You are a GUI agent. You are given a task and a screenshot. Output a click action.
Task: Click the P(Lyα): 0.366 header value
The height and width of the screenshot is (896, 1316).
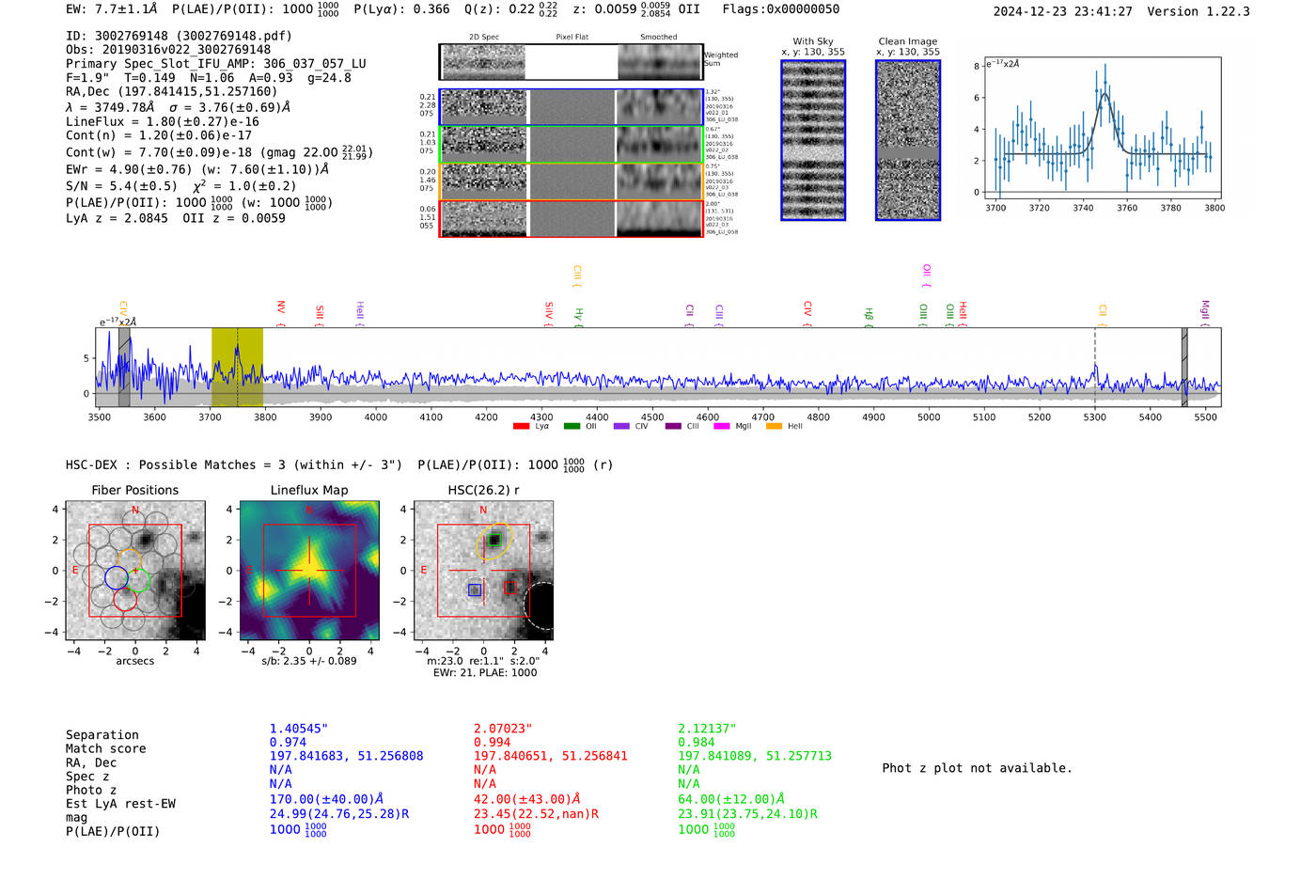tap(401, 9)
